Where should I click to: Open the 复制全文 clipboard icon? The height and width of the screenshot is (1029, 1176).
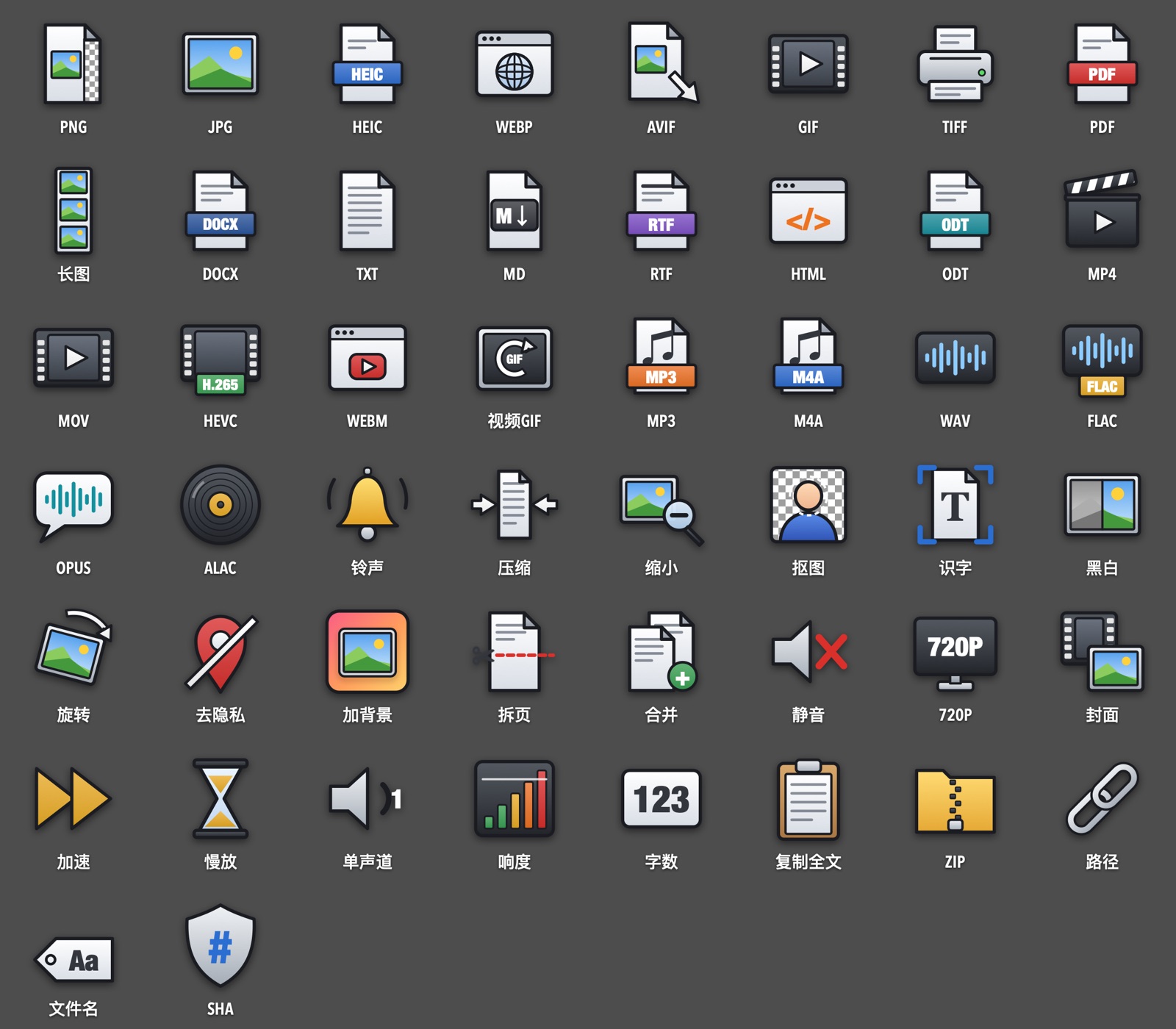pos(808,800)
